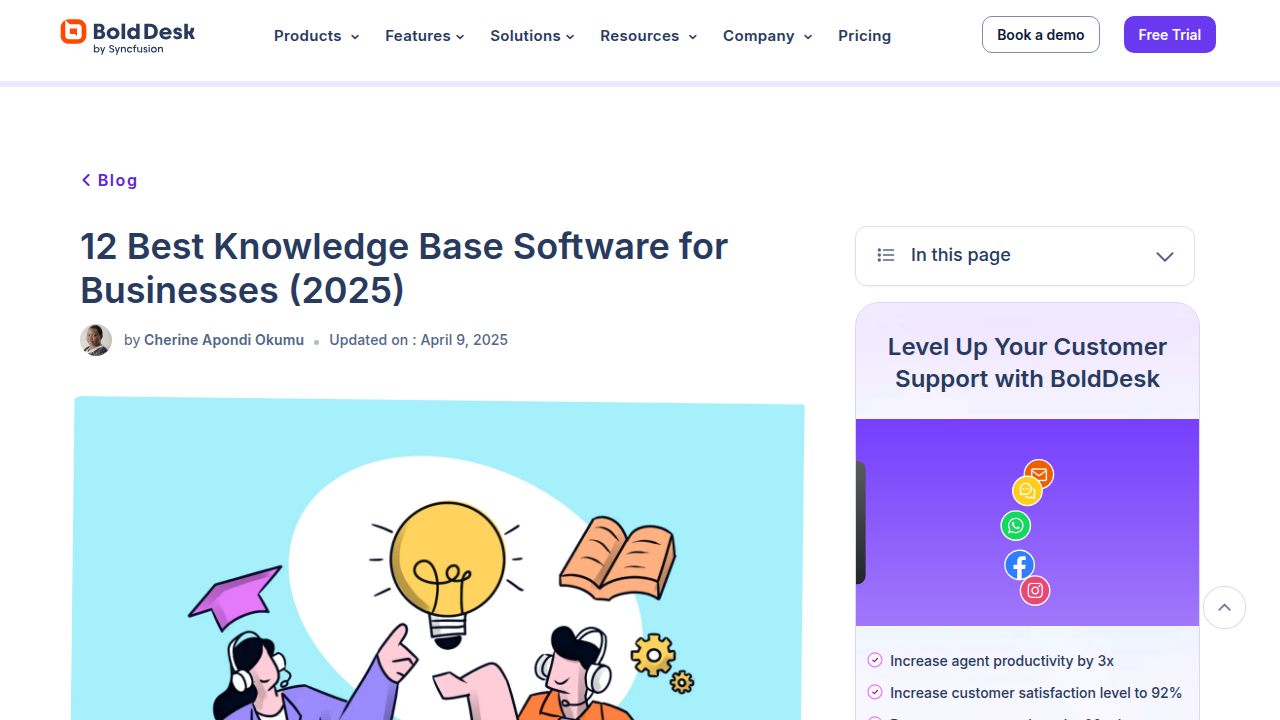The height and width of the screenshot is (720, 1280).
Task: Expand the In this page dropdown
Action: click(x=1025, y=256)
